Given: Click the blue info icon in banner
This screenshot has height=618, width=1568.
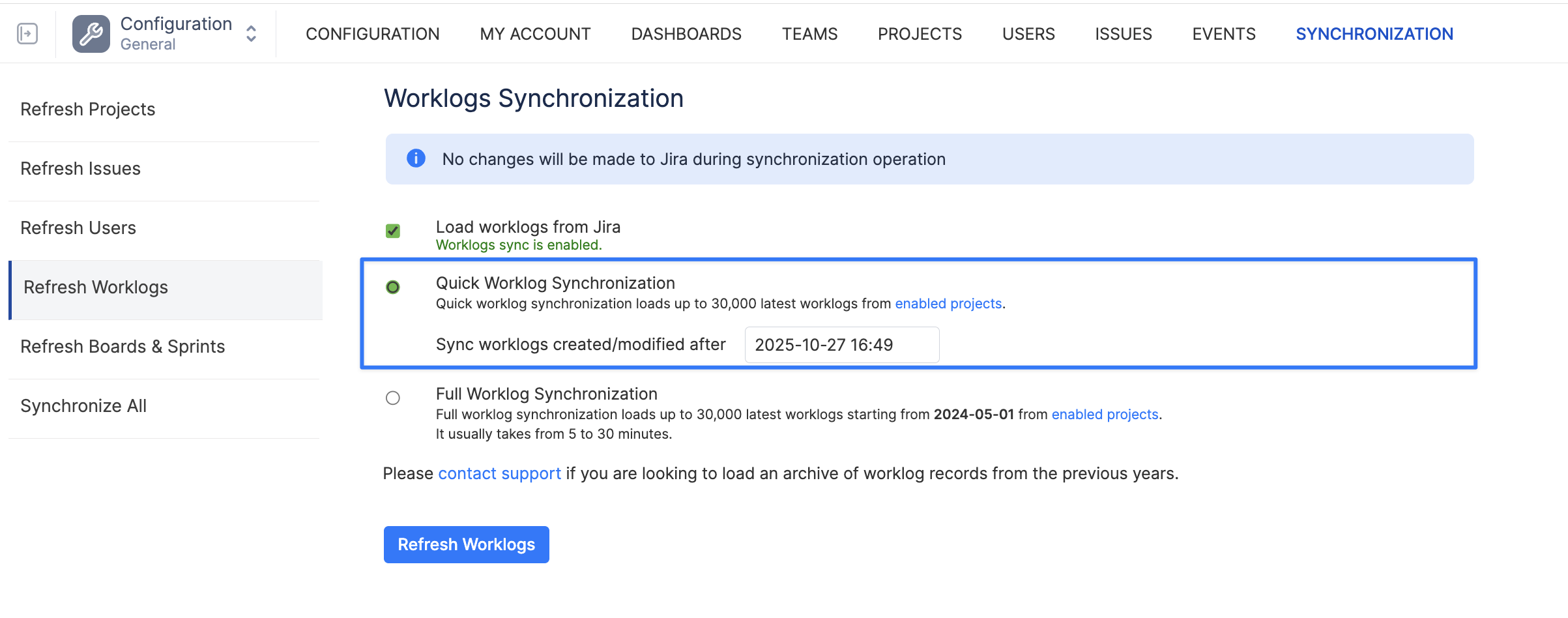Looking at the screenshot, I should 416,158.
